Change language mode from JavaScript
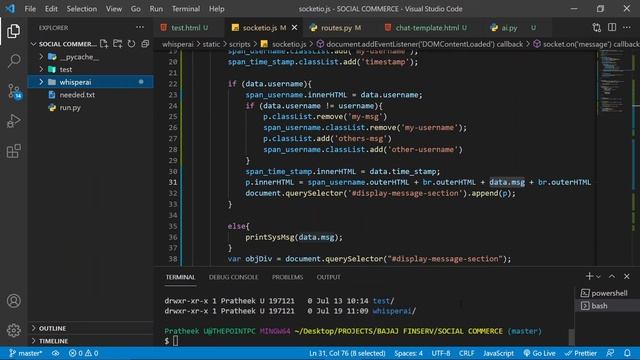The width and height of the screenshot is (640, 360). pos(498,353)
